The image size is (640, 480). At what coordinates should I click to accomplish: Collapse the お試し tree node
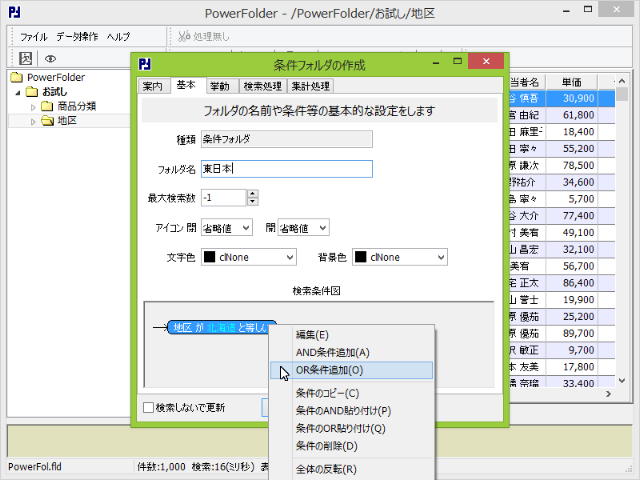(18, 93)
